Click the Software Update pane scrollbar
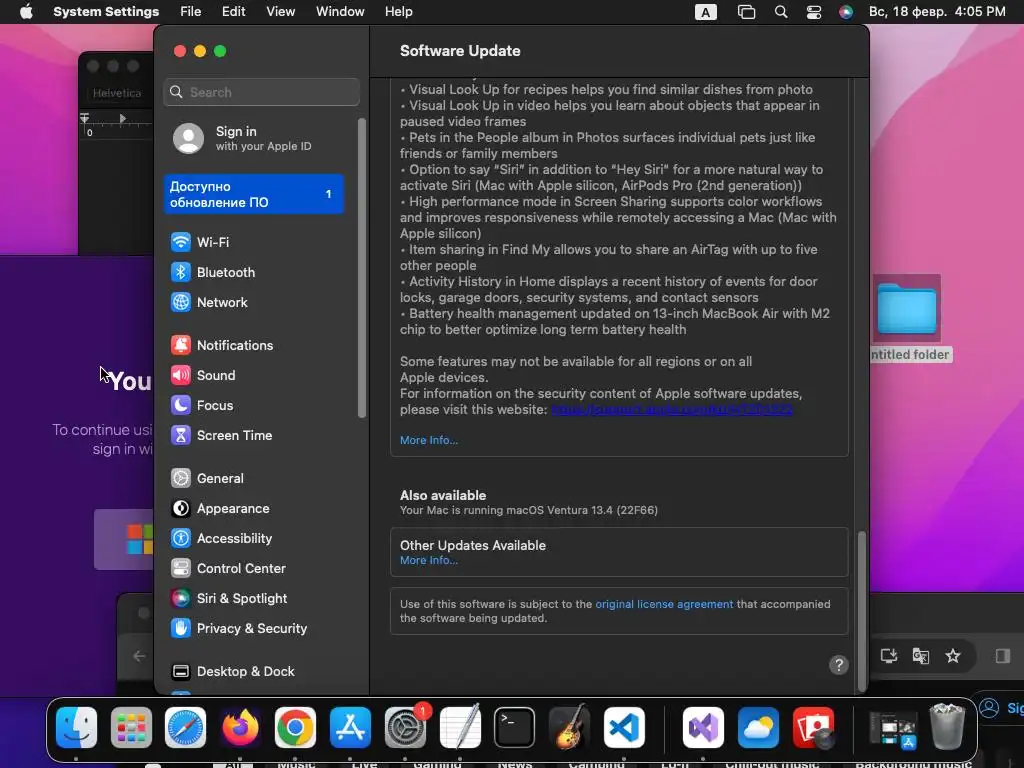1024x768 pixels. coord(862,610)
